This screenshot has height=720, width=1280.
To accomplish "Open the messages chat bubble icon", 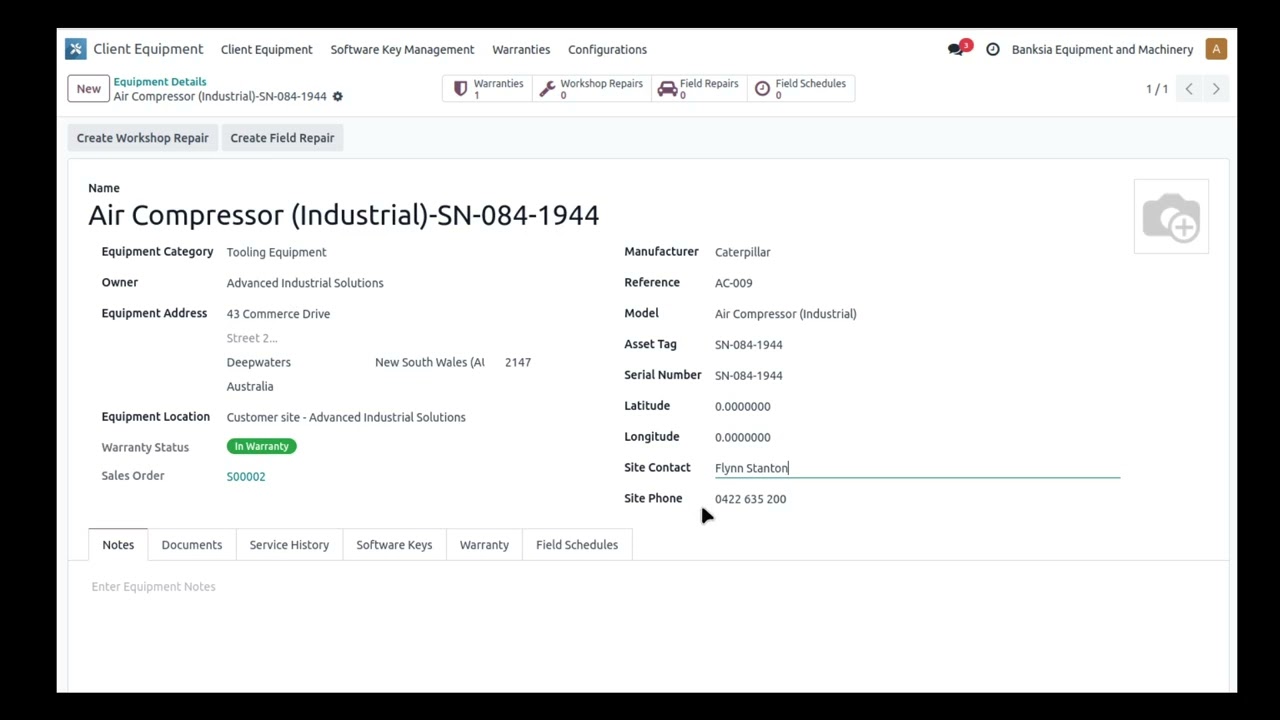I will pos(956,49).
